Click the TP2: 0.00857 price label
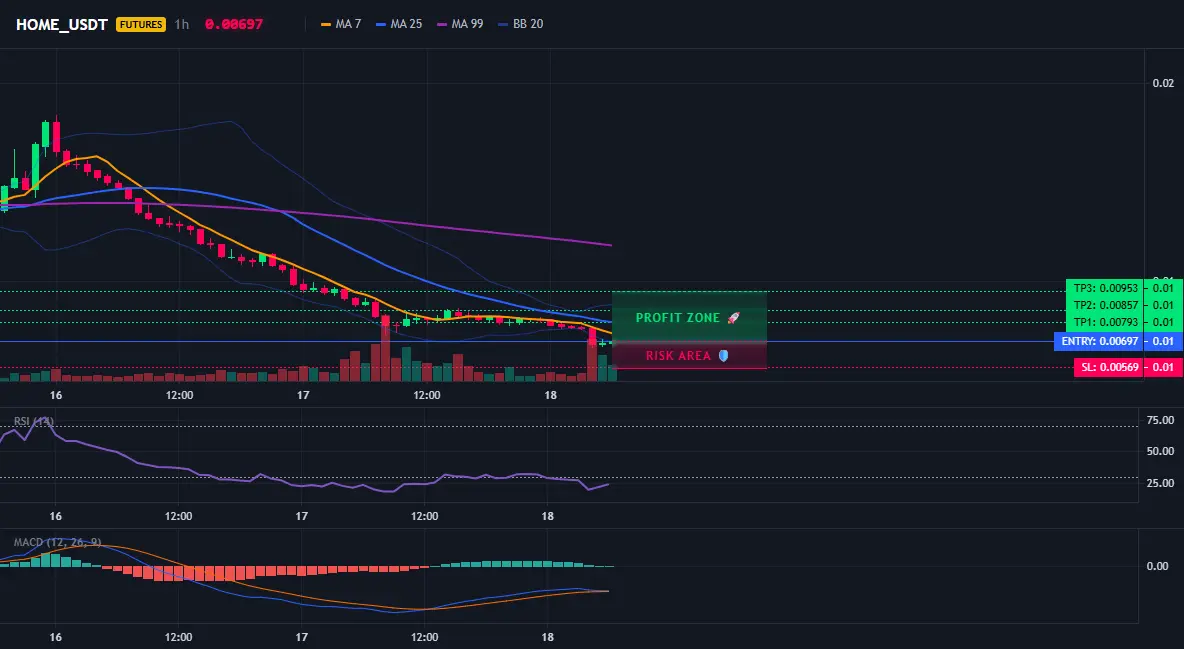Viewport: 1184px width, 649px height. 1105,305
